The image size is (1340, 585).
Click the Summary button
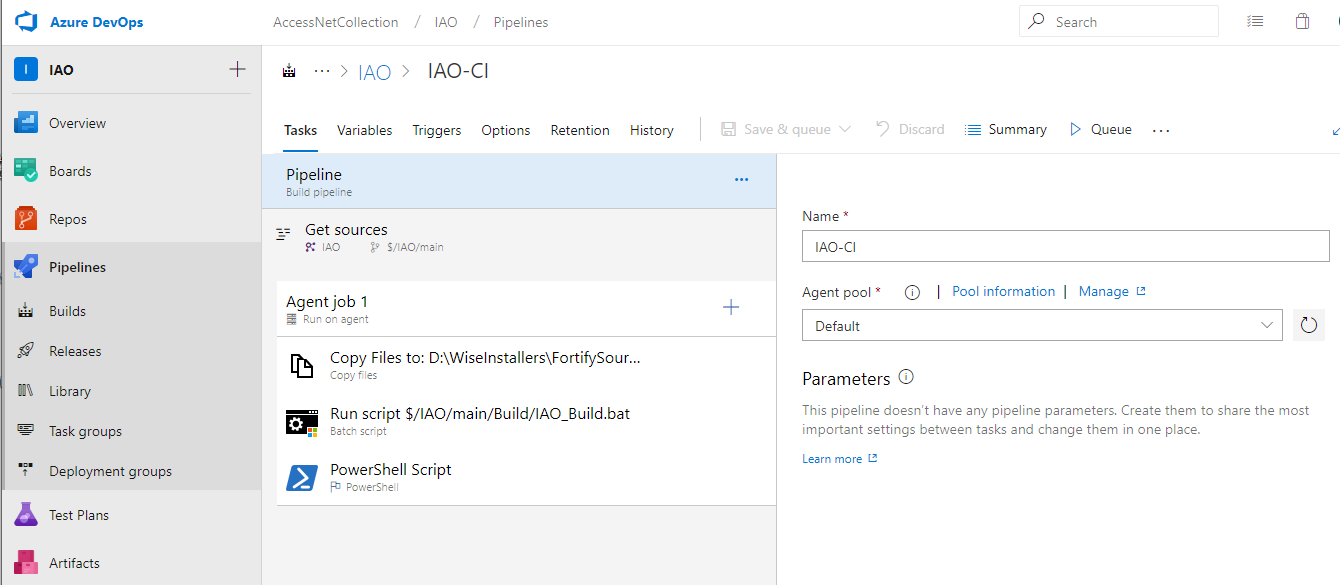point(1005,129)
